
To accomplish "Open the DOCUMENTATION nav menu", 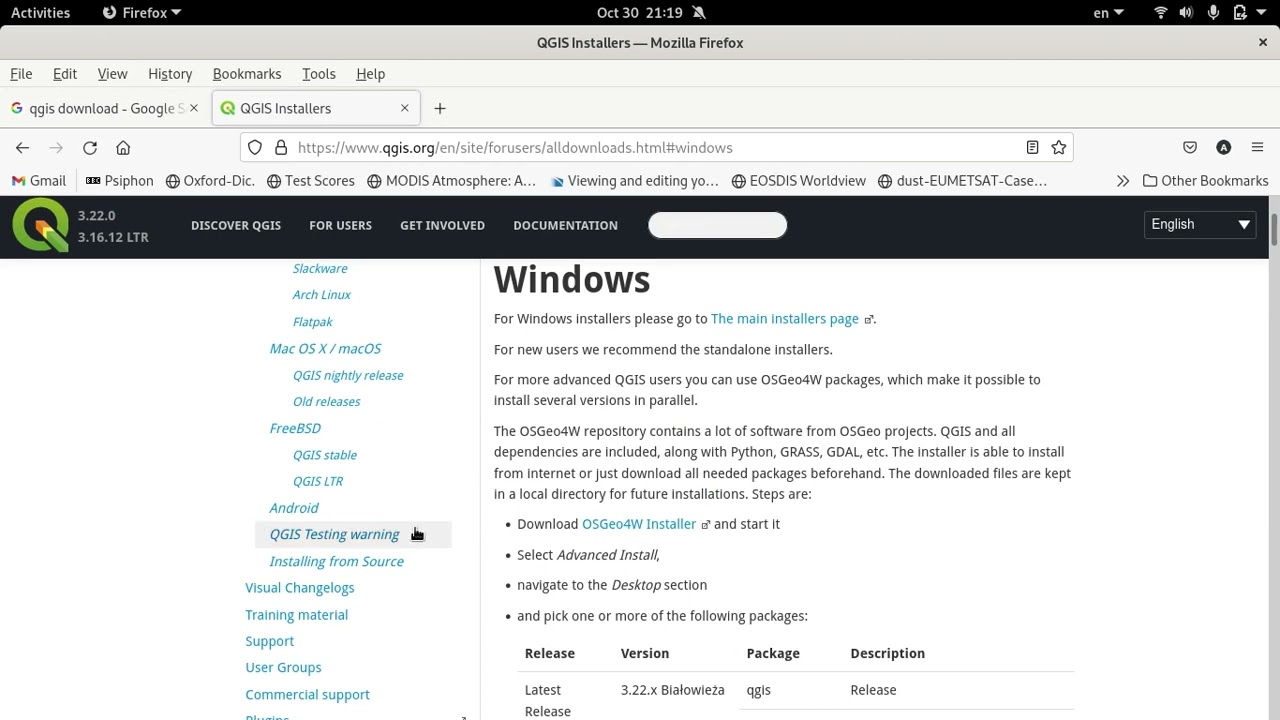I will tap(565, 225).
